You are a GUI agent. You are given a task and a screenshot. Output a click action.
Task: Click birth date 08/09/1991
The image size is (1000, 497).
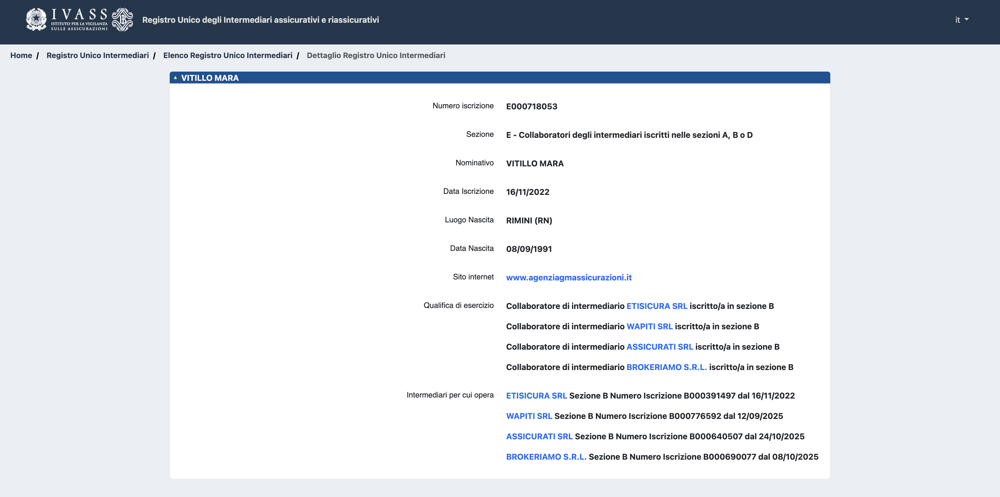pos(528,249)
